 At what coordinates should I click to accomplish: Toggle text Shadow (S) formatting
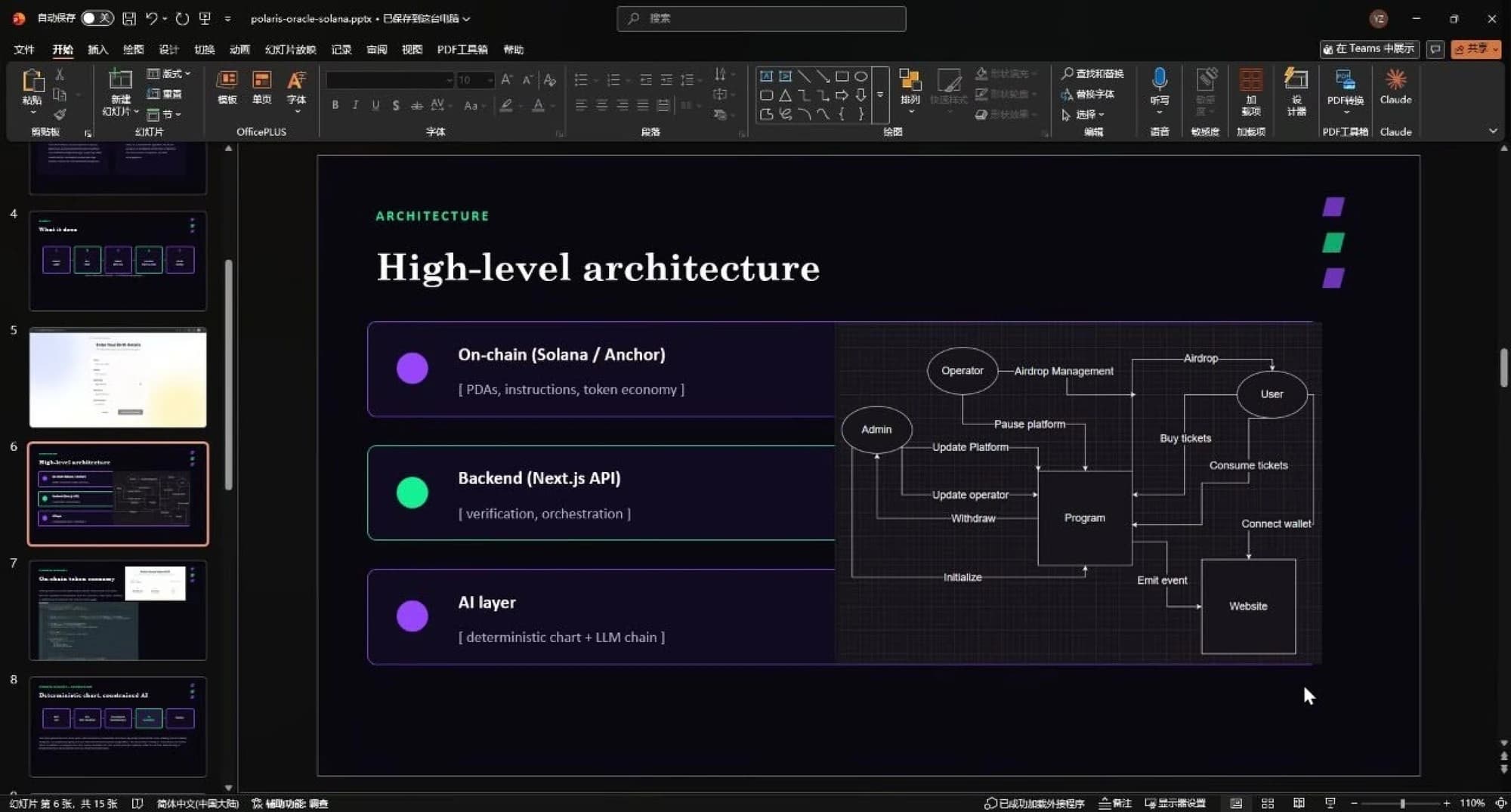pos(396,105)
